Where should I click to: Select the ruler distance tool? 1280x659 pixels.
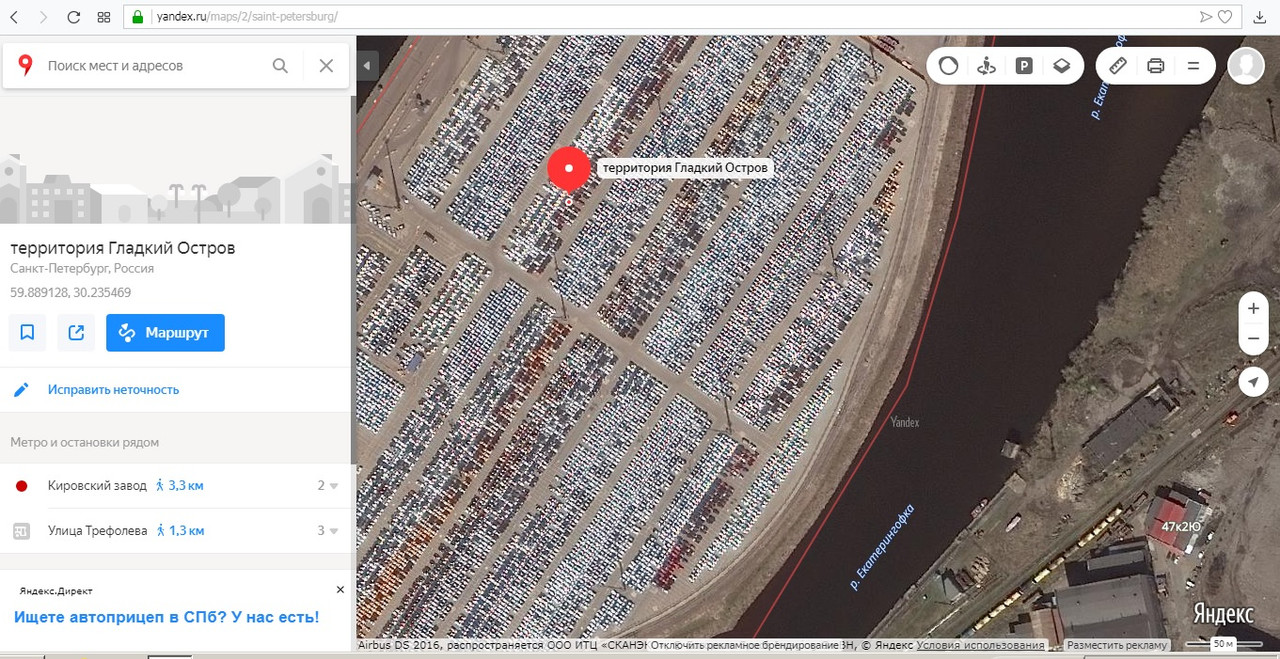pos(1118,66)
